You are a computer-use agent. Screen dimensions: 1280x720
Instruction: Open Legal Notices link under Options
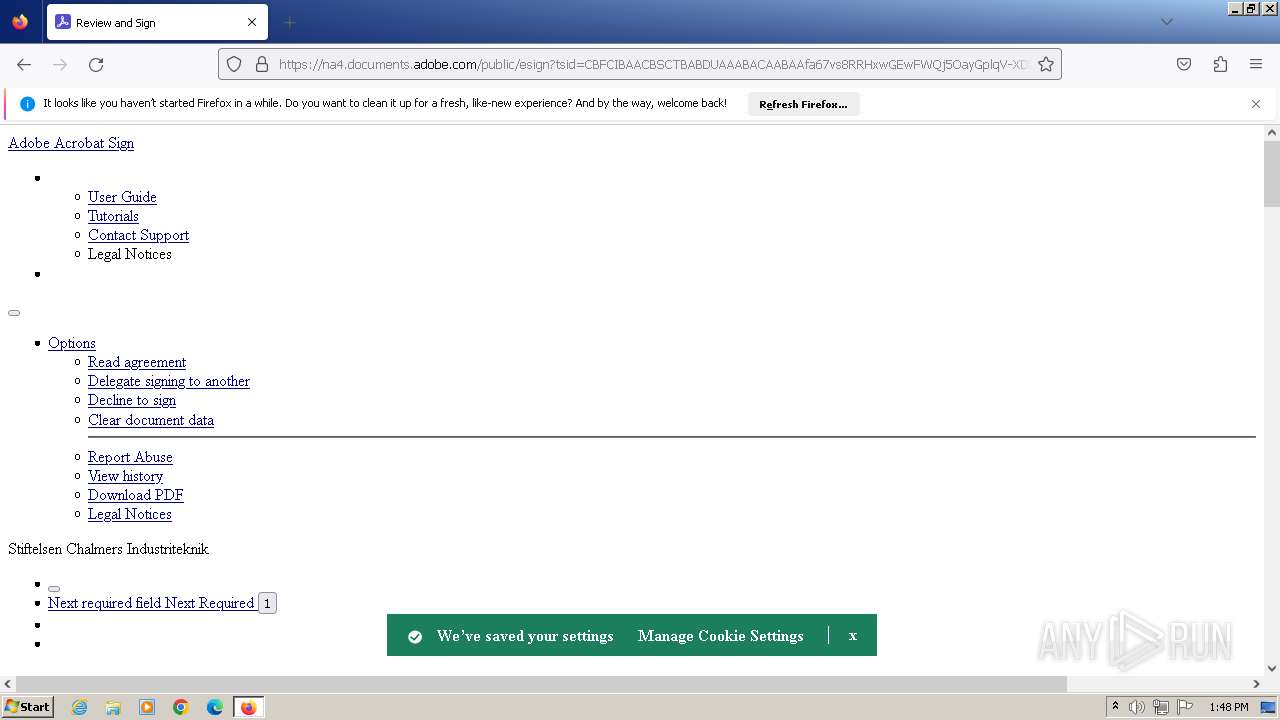click(130, 514)
